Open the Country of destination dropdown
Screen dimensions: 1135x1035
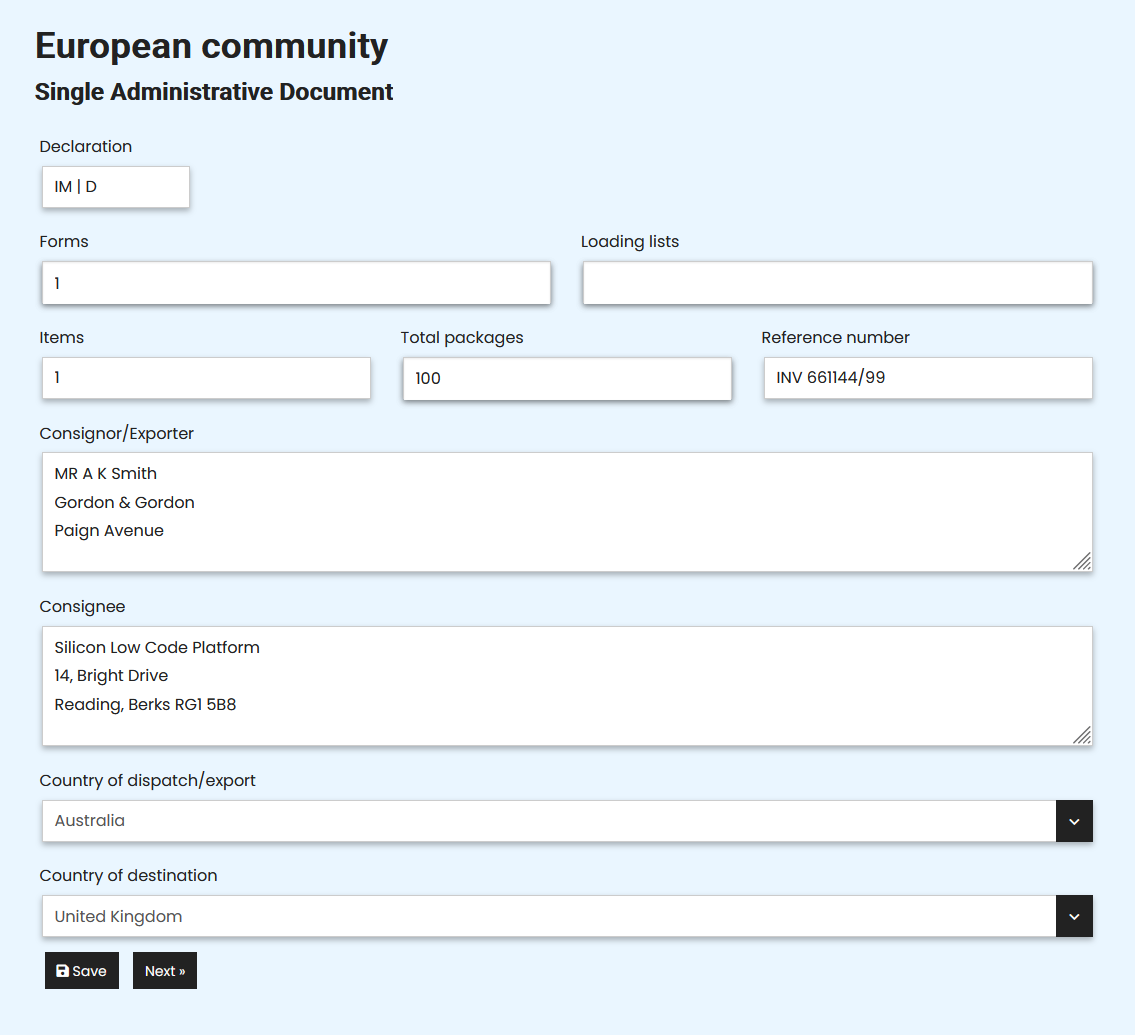pos(550,916)
